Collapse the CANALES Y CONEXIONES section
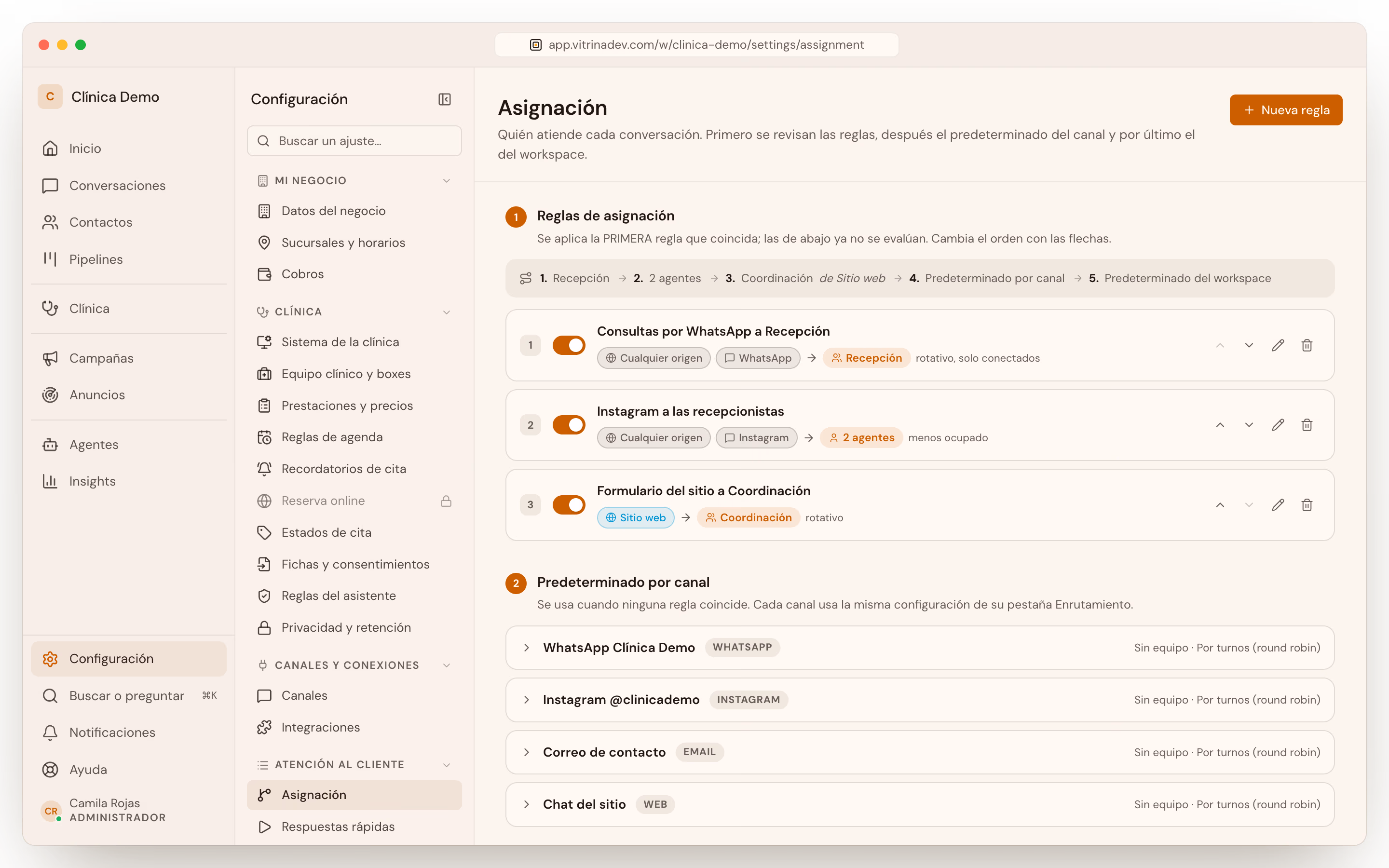1389x868 pixels. tap(447, 665)
